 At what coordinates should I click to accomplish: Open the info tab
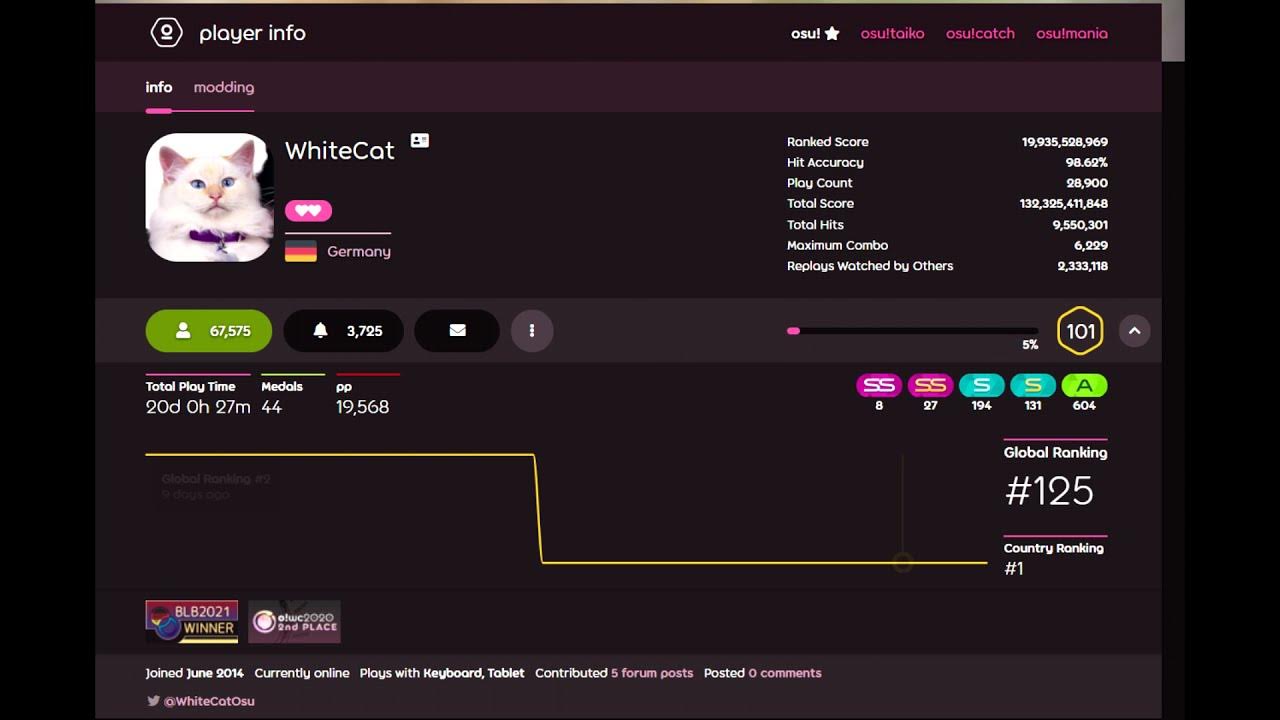pyautogui.click(x=158, y=87)
